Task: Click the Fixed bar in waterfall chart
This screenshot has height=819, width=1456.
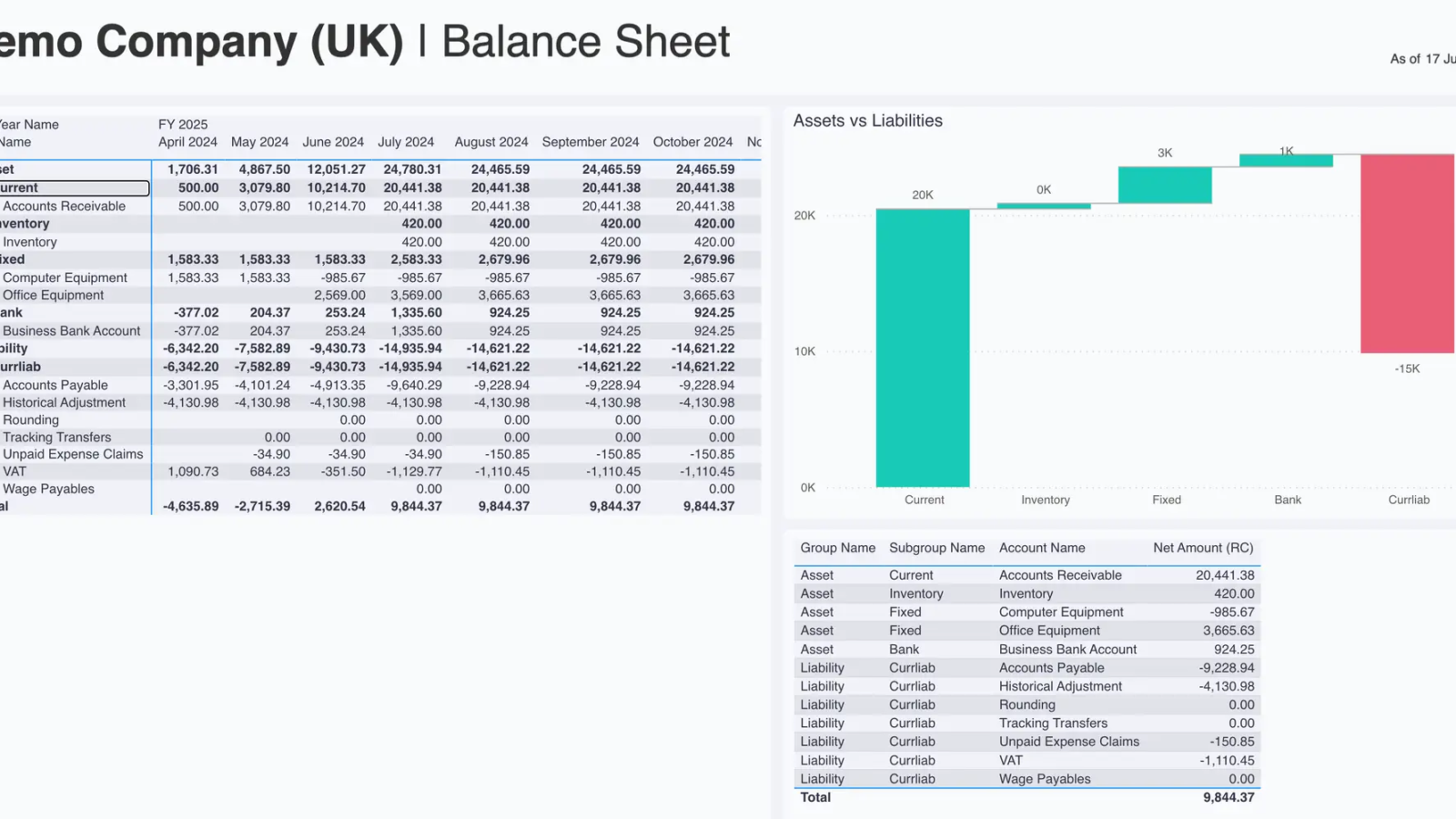Action: coord(1165,185)
